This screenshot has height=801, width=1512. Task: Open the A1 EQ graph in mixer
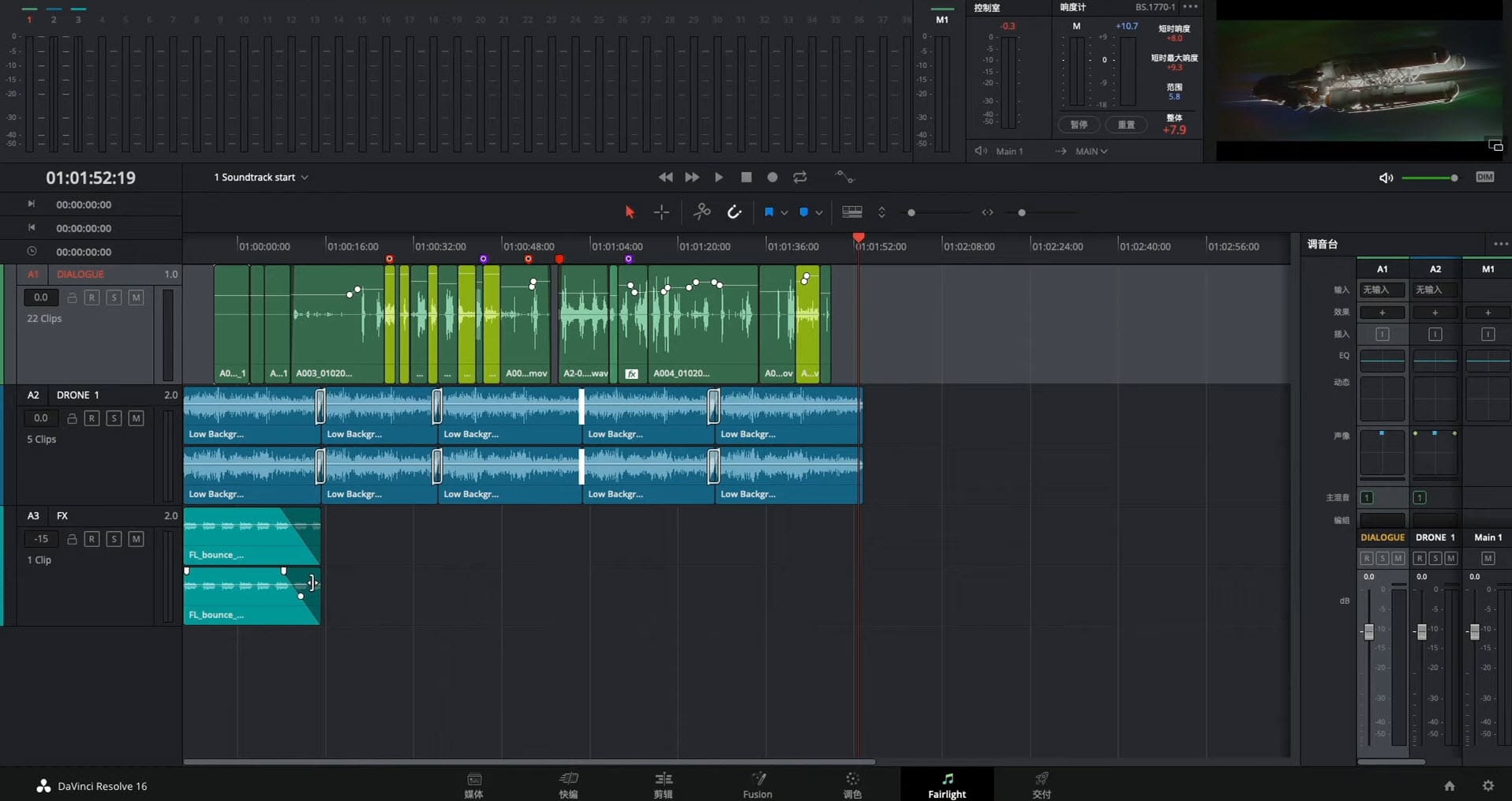tap(1382, 361)
